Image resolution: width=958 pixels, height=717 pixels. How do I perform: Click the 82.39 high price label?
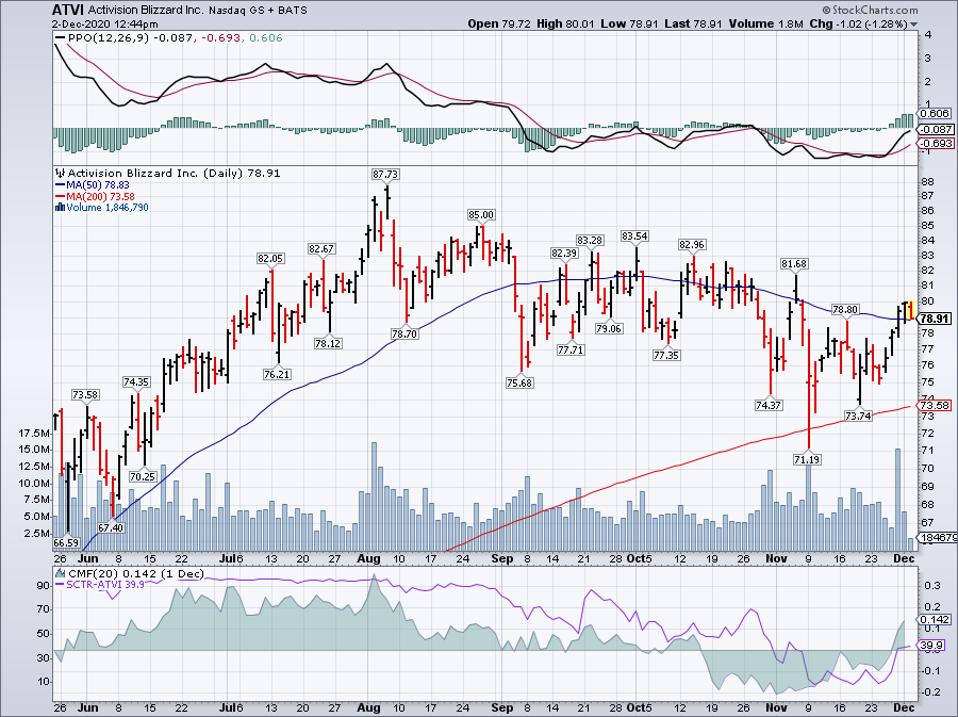coord(564,253)
